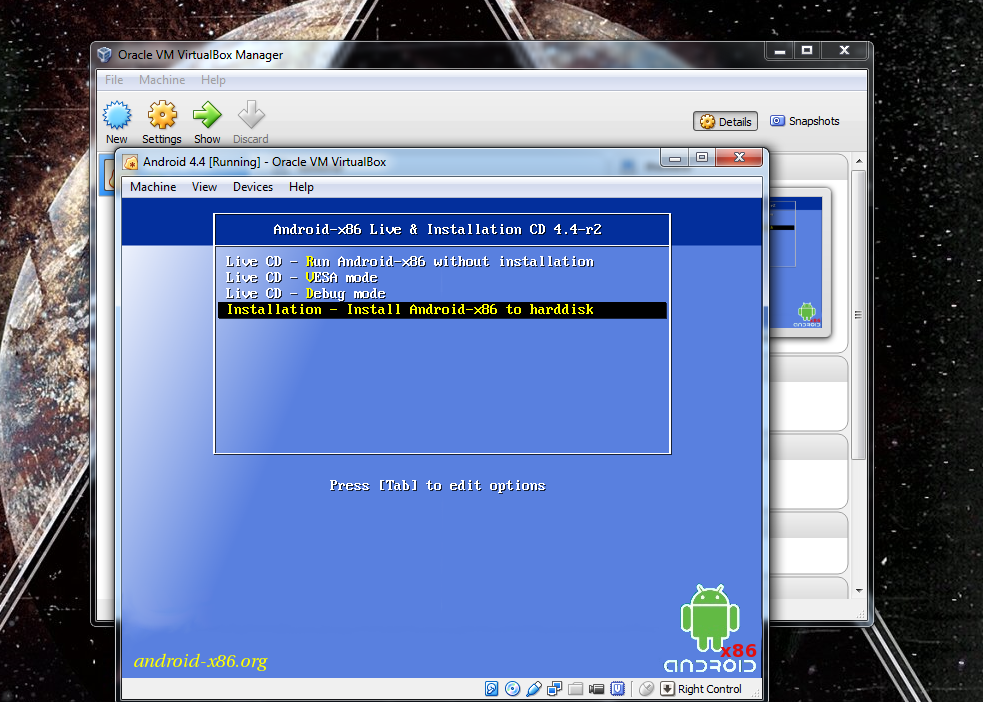983x702 pixels.
Task: Click the New machine icon in Manager
Action: point(117,115)
